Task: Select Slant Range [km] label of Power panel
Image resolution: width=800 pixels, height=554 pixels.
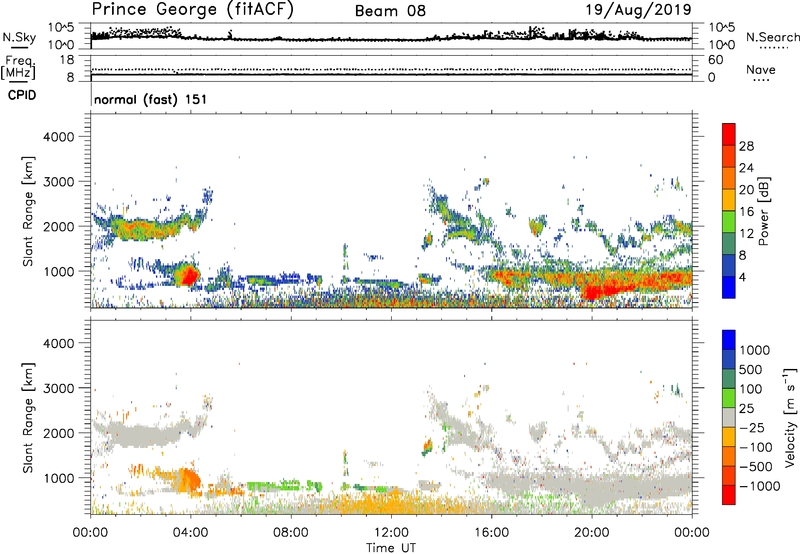Action: 28,211
